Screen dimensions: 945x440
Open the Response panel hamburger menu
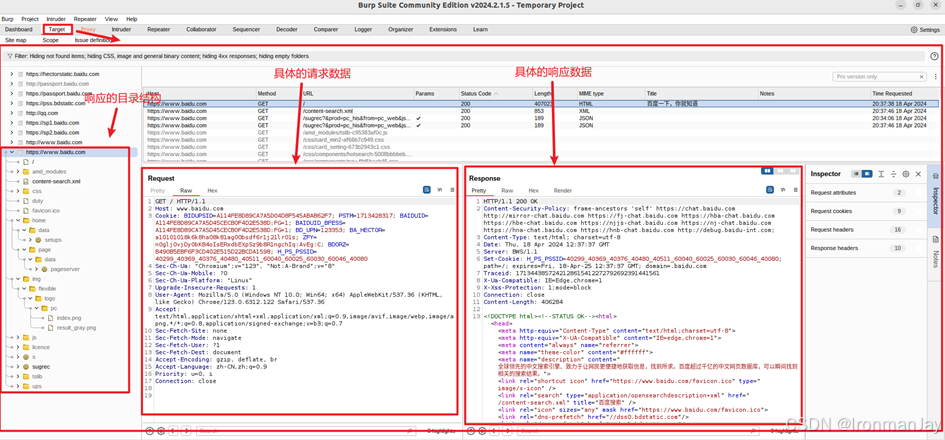(796, 190)
